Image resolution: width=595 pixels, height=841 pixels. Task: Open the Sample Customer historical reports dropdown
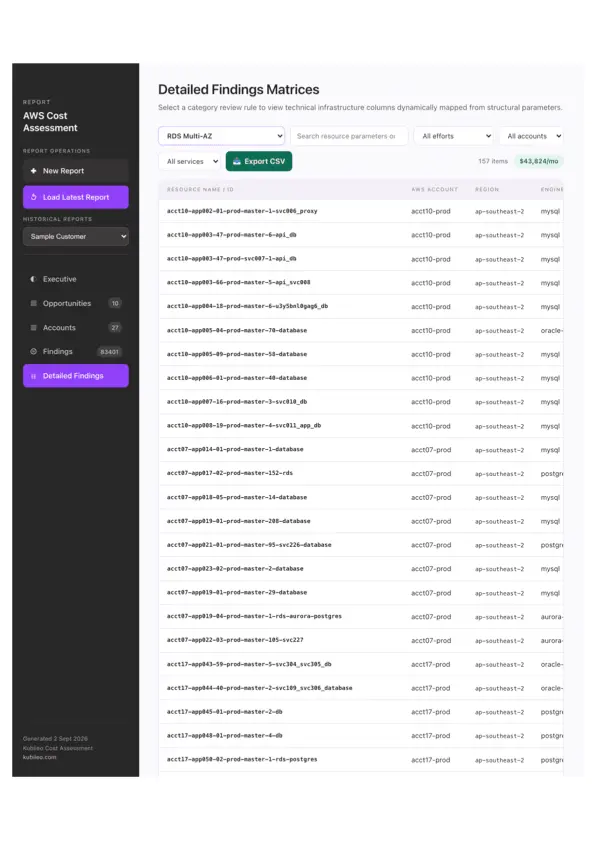[76, 236]
